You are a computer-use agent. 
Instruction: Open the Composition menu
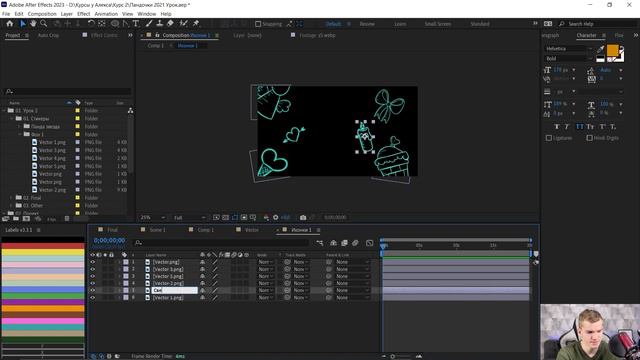pos(42,14)
